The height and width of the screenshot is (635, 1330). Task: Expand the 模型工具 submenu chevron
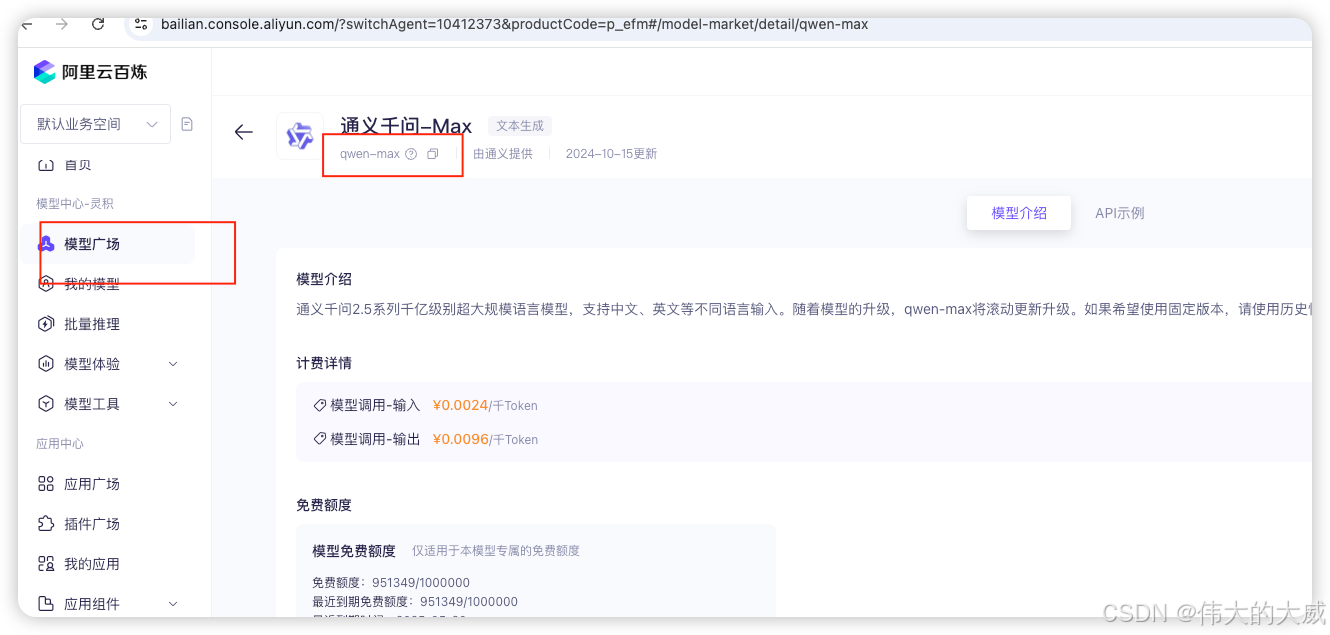(173, 404)
